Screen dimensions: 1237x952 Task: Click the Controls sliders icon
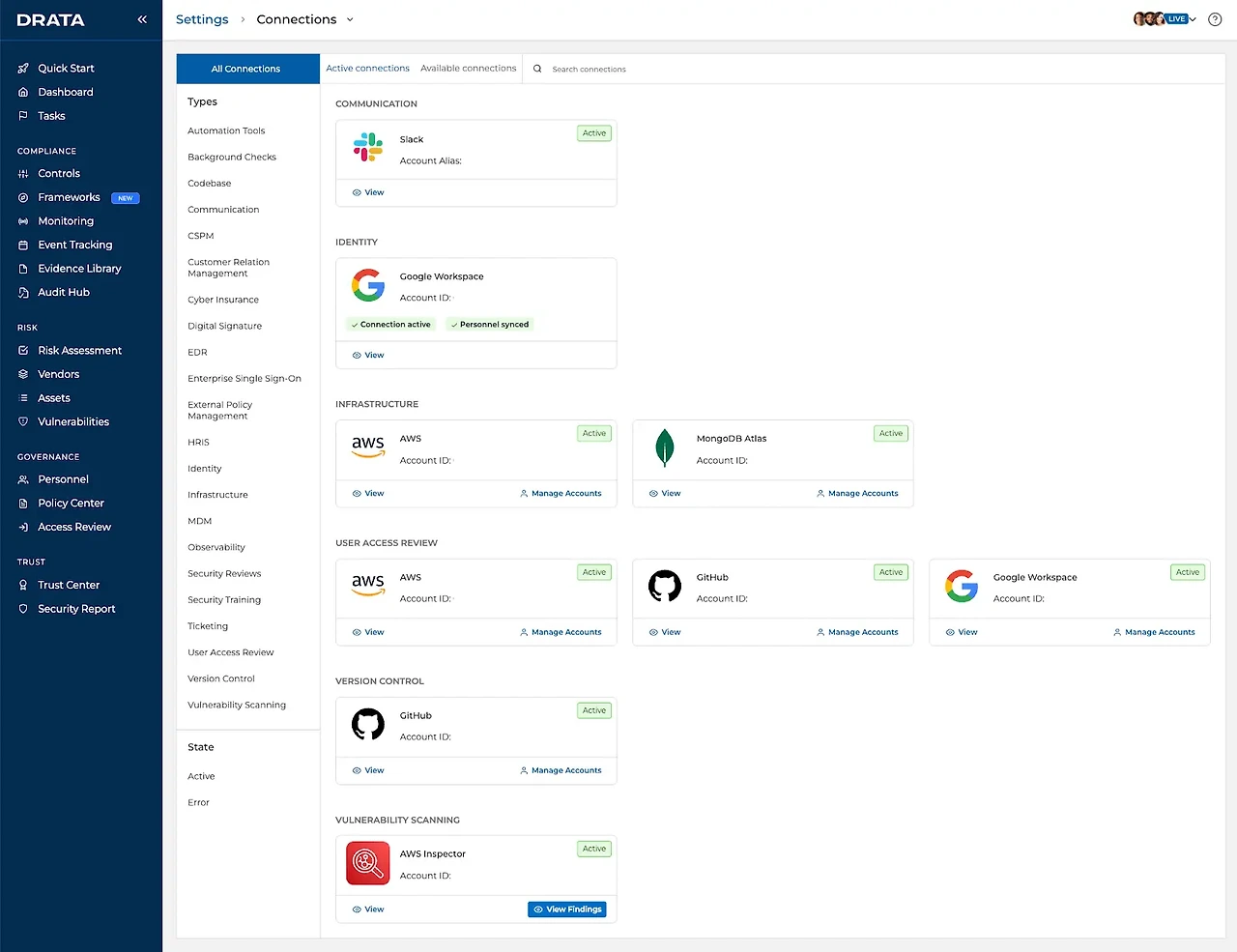tap(23, 174)
